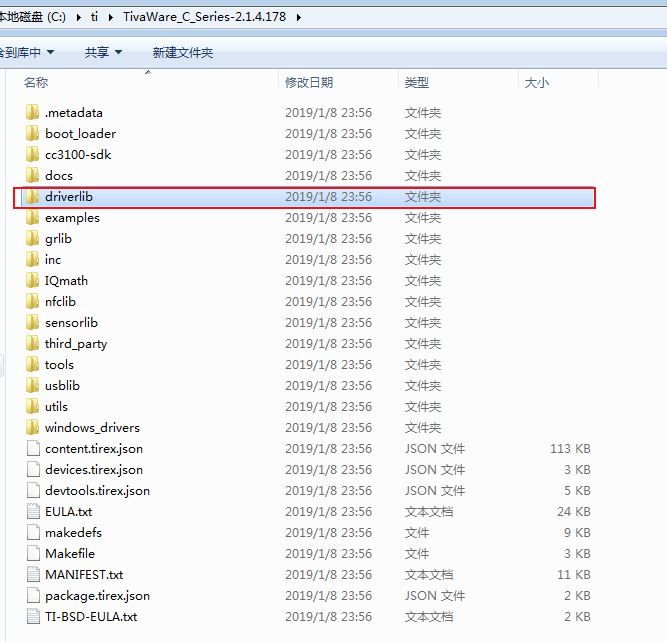Click the devtools.tirex.json file icon
Screen dimensions: 667x642
pyautogui.click(x=33, y=491)
